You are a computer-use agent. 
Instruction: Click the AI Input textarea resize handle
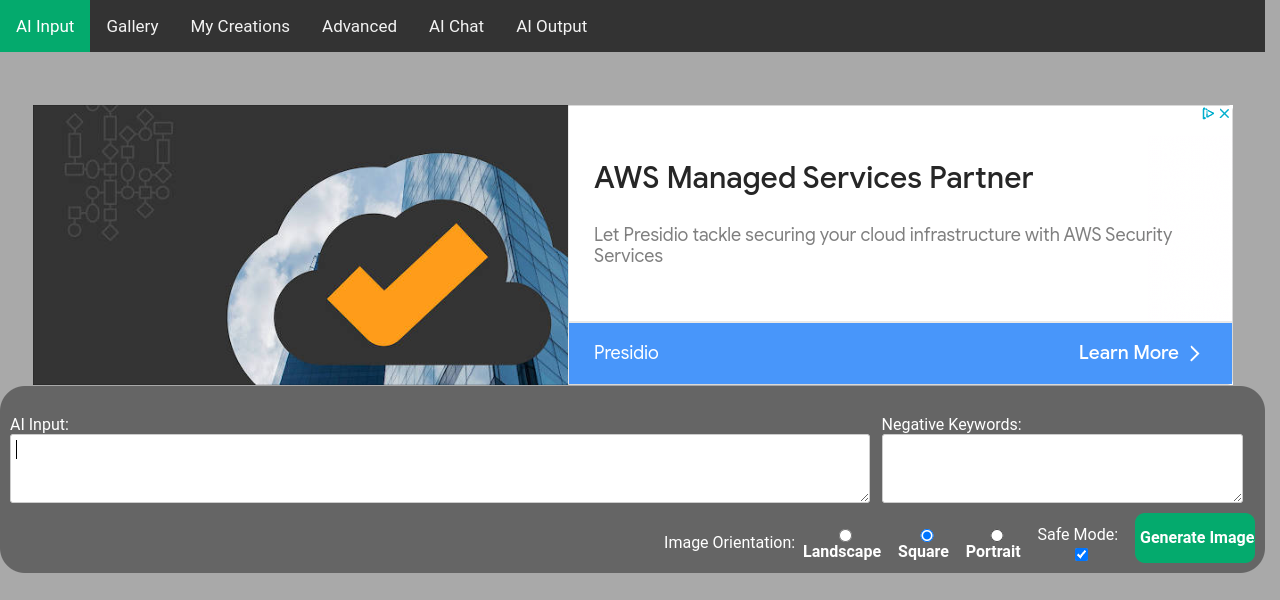(863, 496)
